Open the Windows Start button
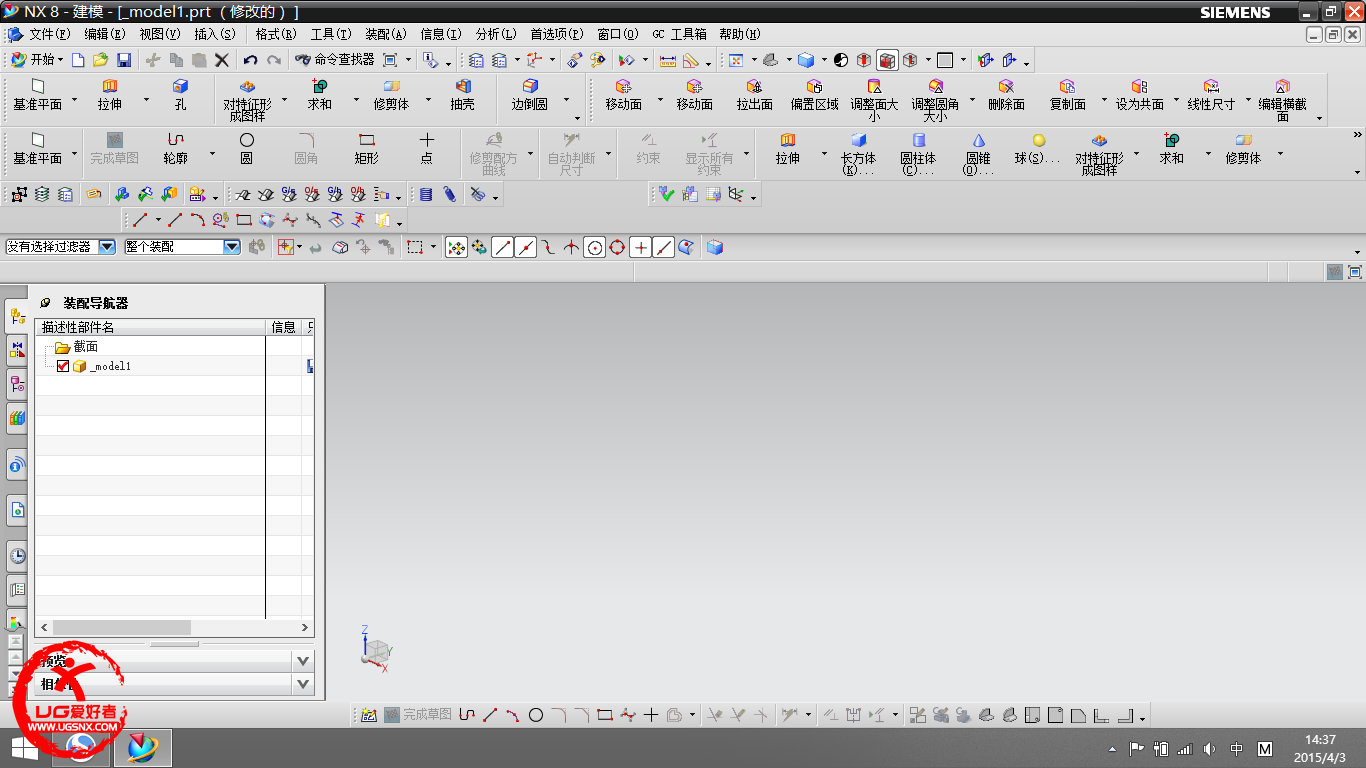Screen dimensions: 1366x768 pyautogui.click(x=25, y=748)
